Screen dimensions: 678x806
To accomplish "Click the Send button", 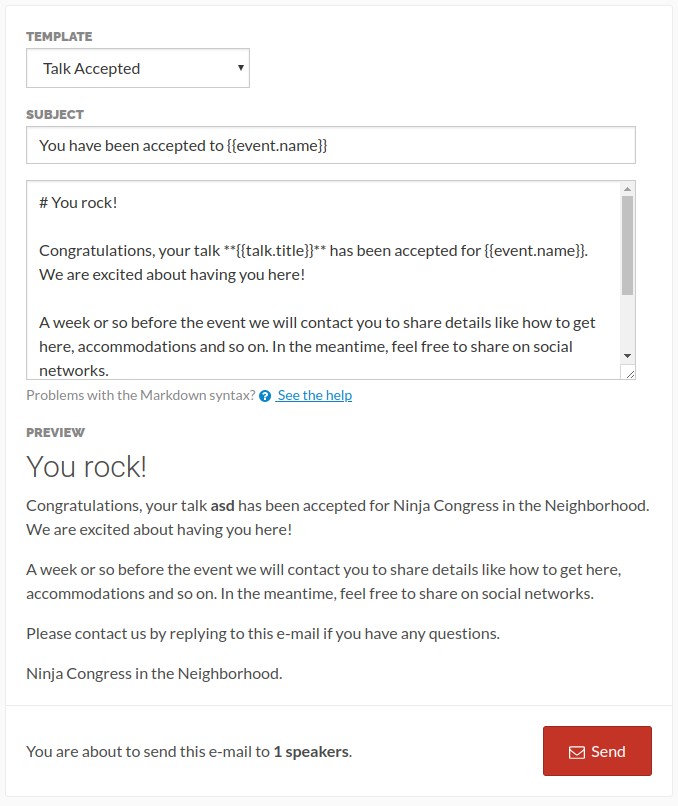I will [x=597, y=751].
